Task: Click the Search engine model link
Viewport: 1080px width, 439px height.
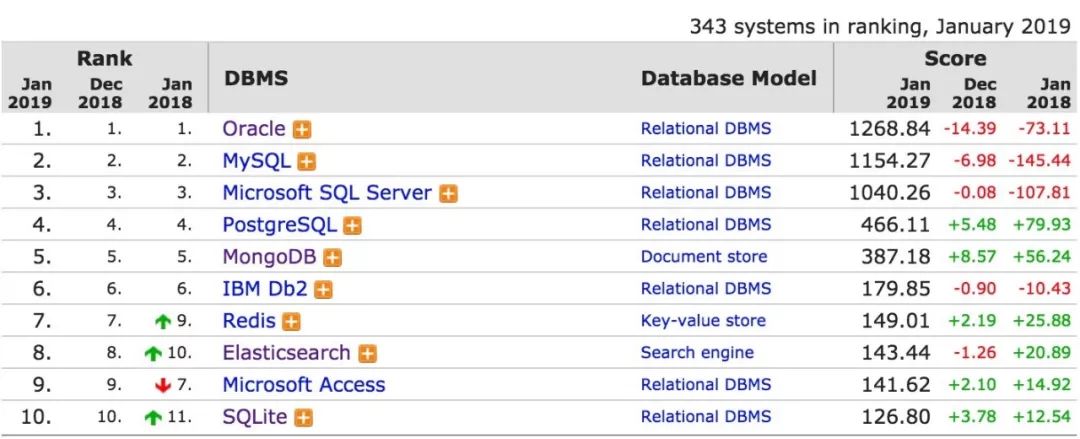Action: [x=697, y=353]
